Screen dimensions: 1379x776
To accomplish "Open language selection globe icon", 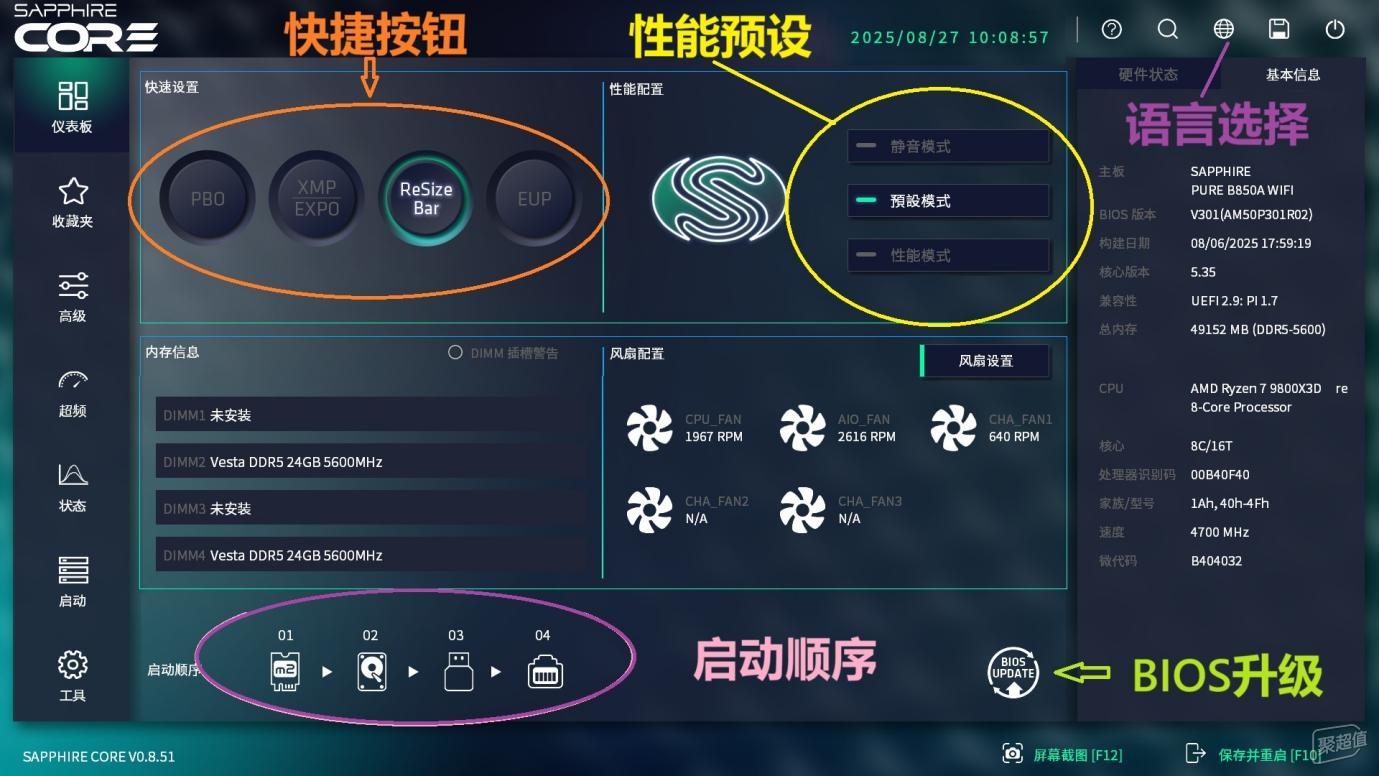I will [x=1223, y=29].
